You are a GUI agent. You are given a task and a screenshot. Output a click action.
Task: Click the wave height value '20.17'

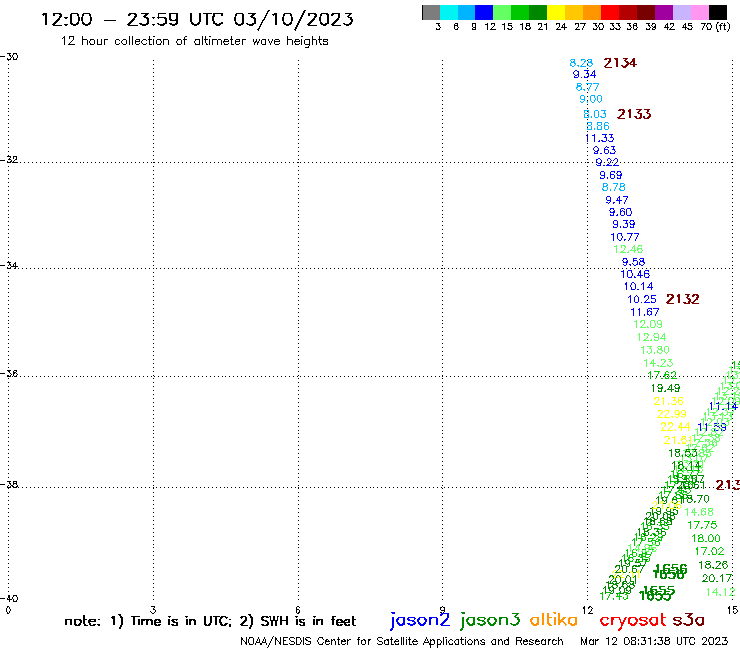[x=717, y=578]
